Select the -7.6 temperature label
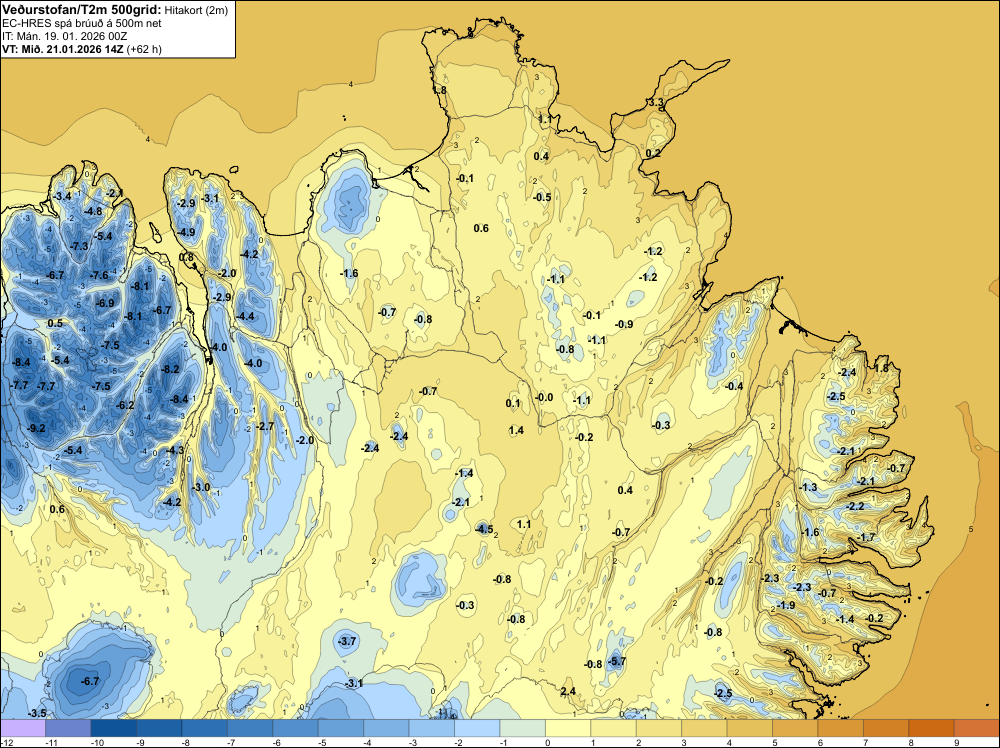The width and height of the screenshot is (1000, 748). tap(99, 275)
